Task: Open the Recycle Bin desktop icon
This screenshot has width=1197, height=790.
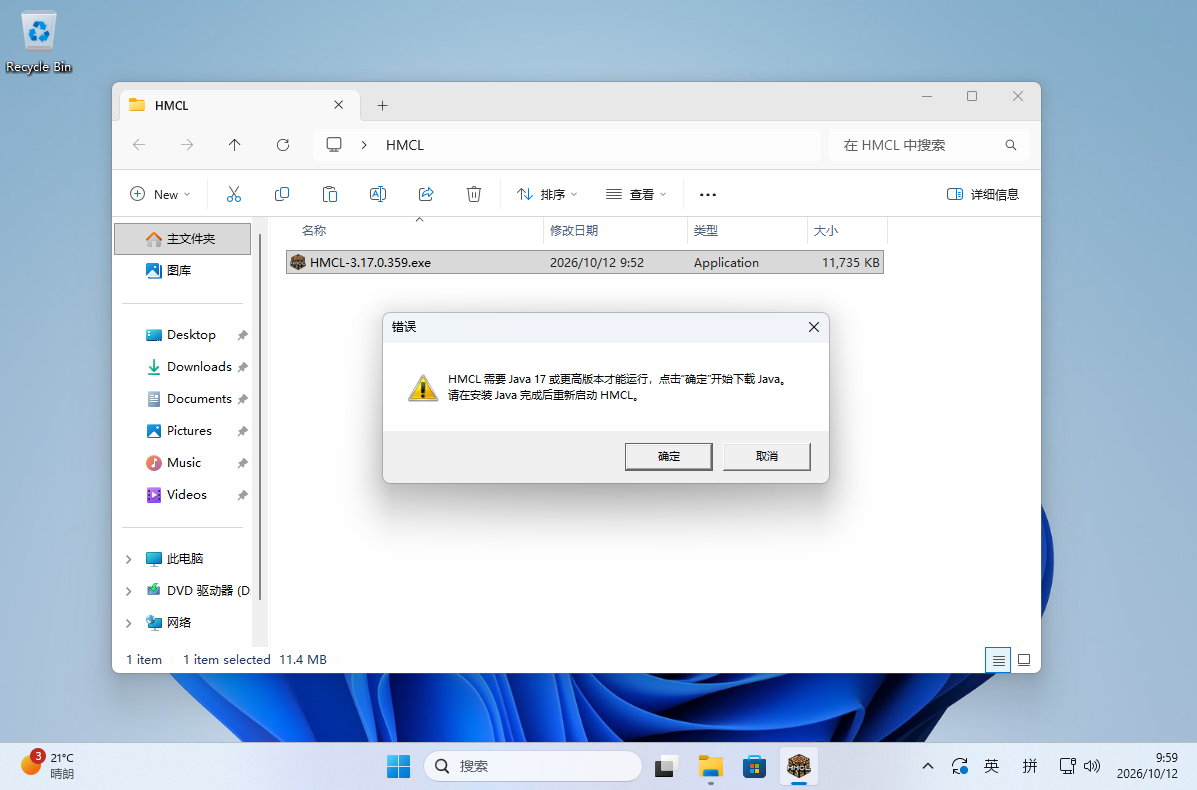Action: click(38, 42)
